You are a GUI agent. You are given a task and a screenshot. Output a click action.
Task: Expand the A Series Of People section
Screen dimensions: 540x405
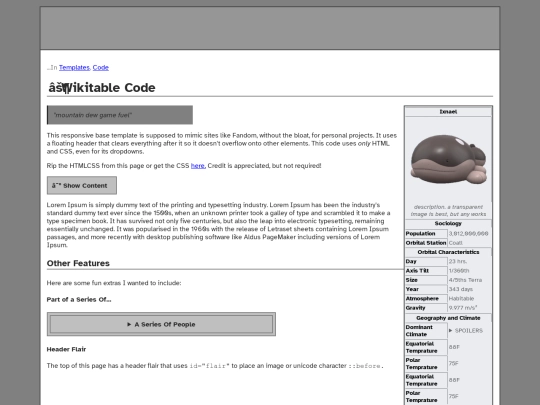[161, 324]
